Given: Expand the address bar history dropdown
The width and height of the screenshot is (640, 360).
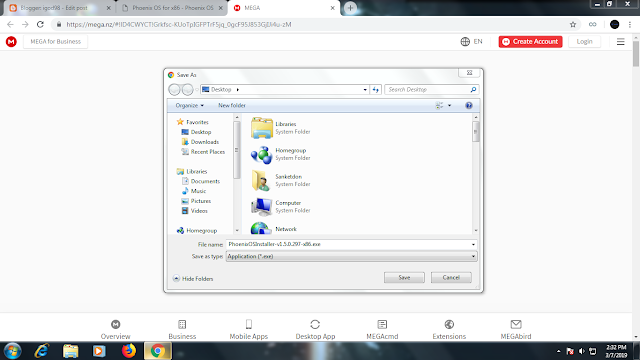Looking at the screenshot, I should tap(365, 89).
